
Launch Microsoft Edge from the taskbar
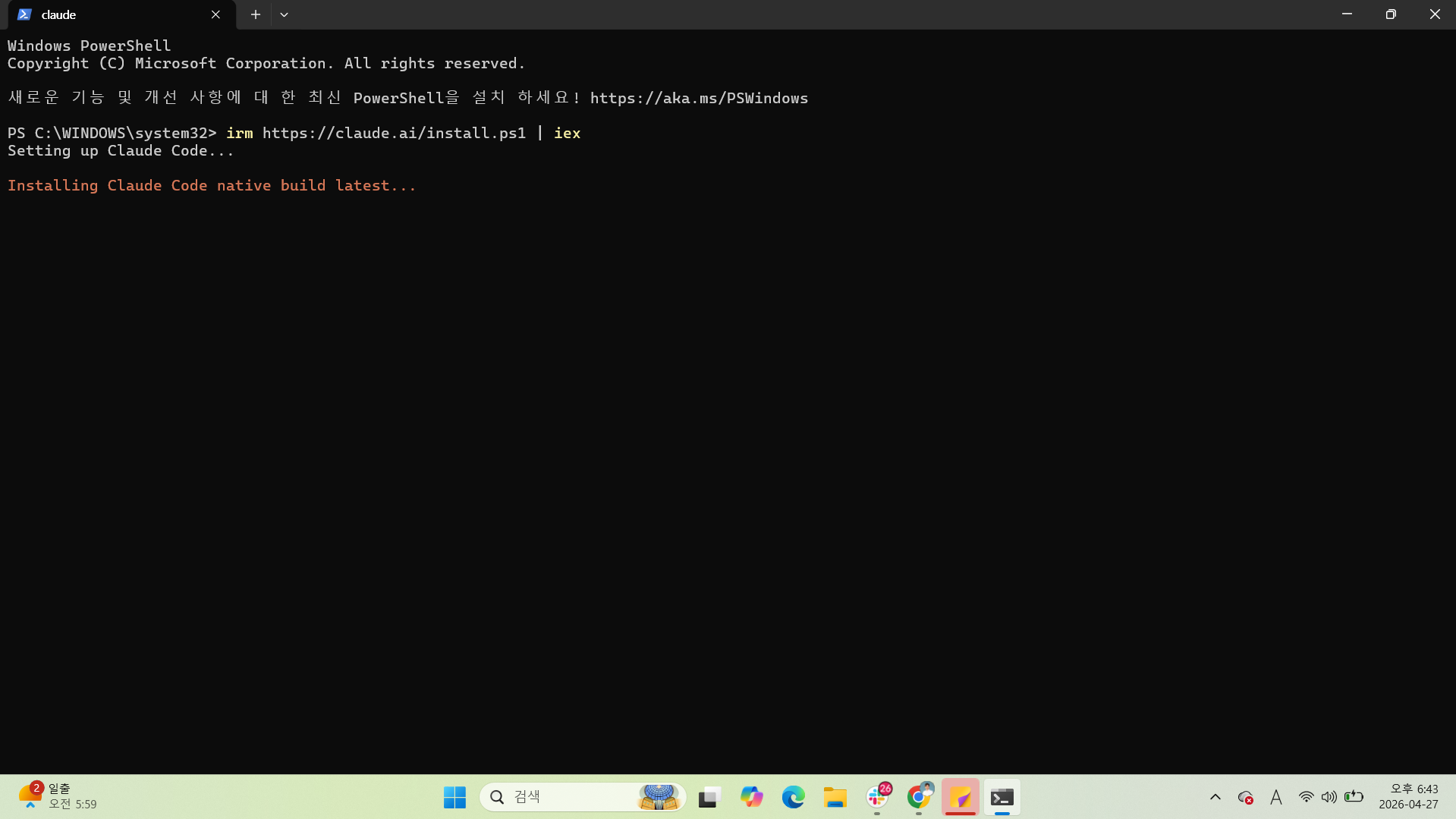[x=794, y=797]
